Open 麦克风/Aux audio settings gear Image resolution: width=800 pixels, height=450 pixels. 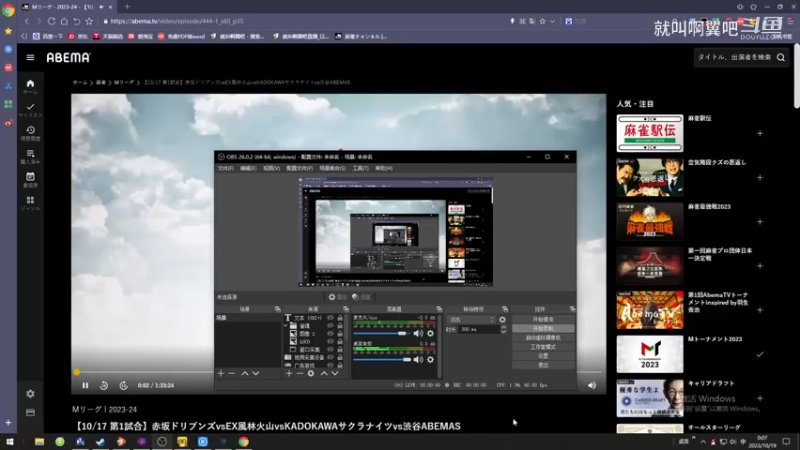point(431,333)
